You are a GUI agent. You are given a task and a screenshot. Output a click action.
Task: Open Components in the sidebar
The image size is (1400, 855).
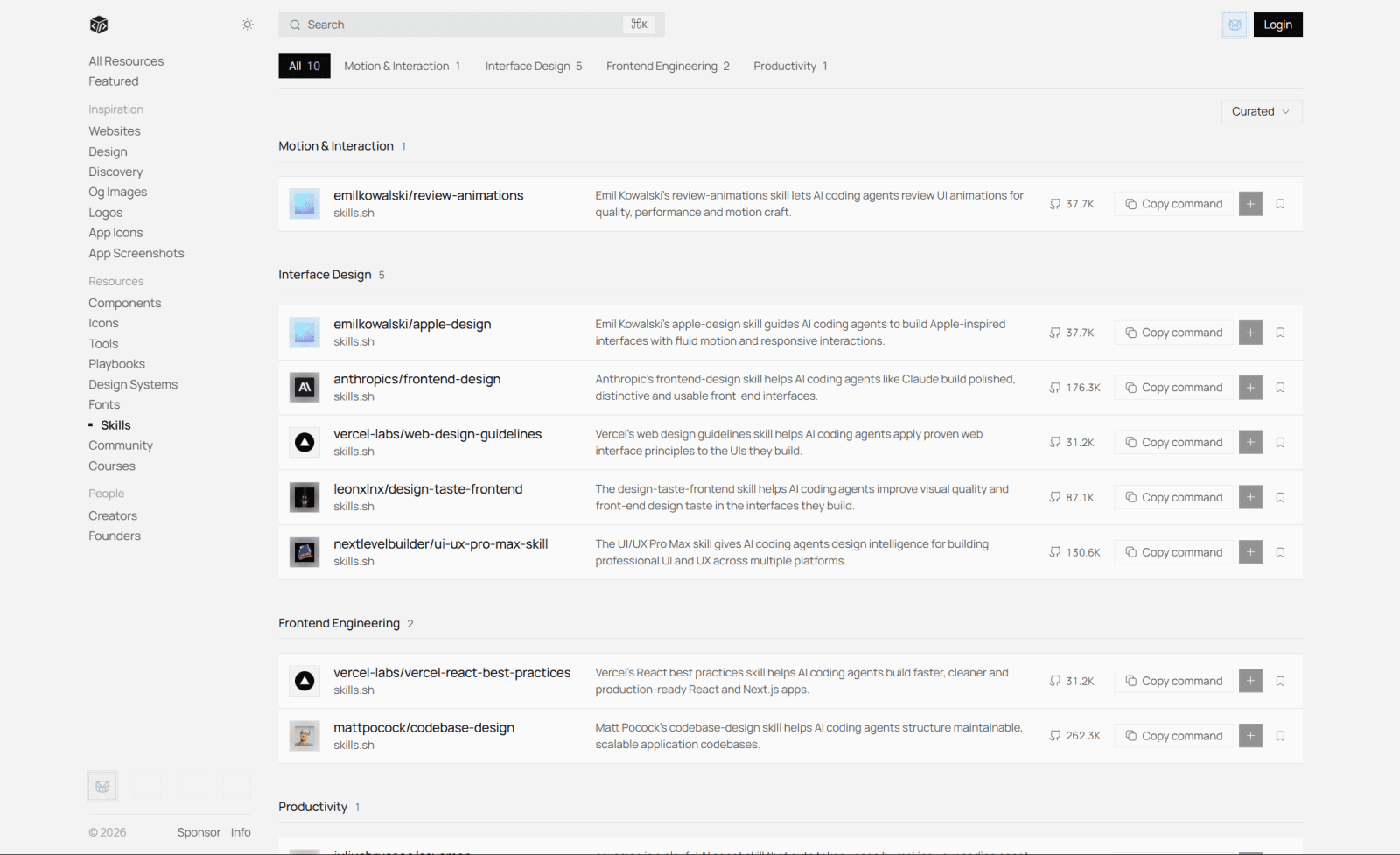pyautogui.click(x=124, y=303)
